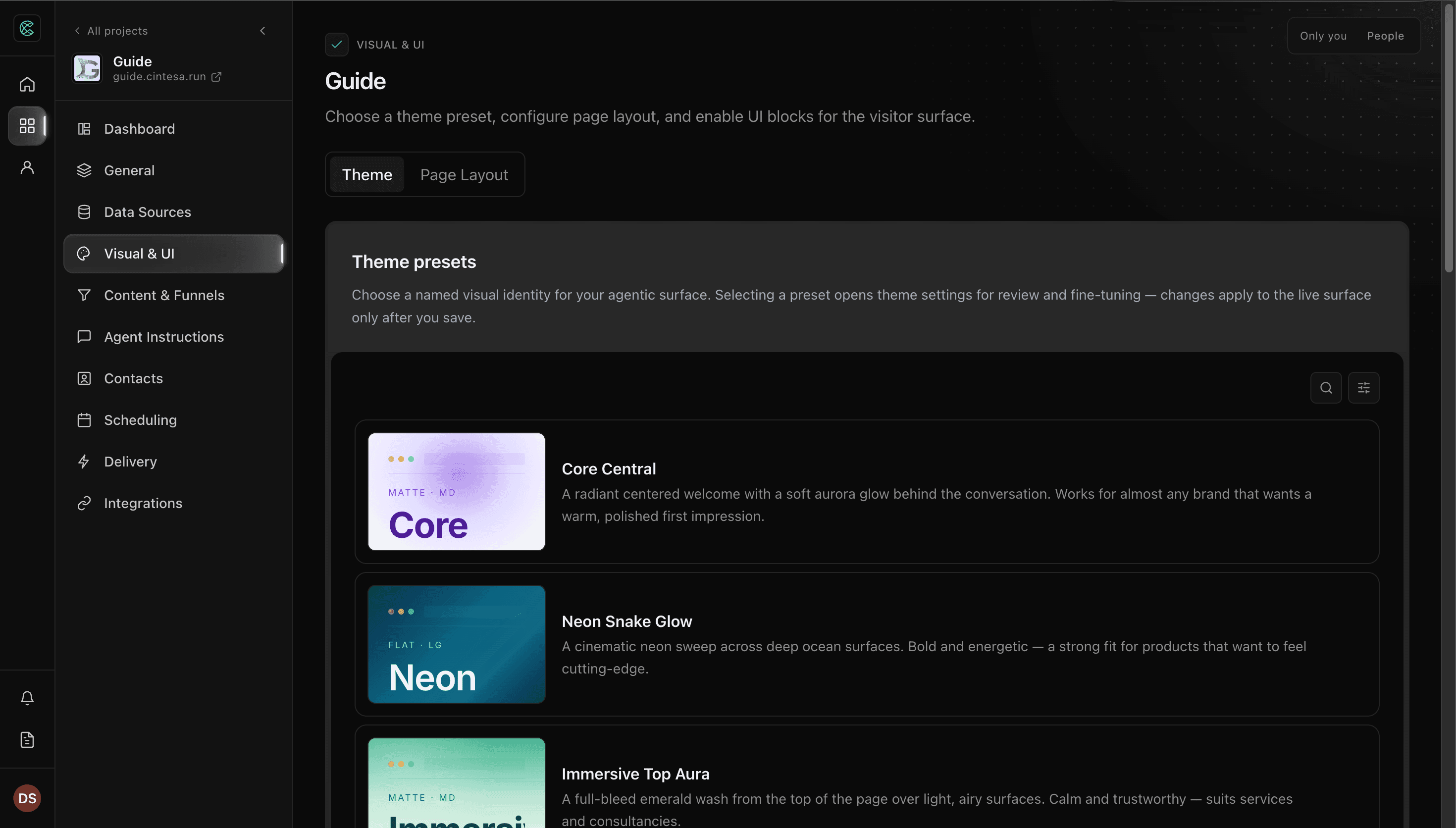Open Content & Funnels in sidebar
Image resolution: width=1456 pixels, height=828 pixels.
(x=174, y=295)
